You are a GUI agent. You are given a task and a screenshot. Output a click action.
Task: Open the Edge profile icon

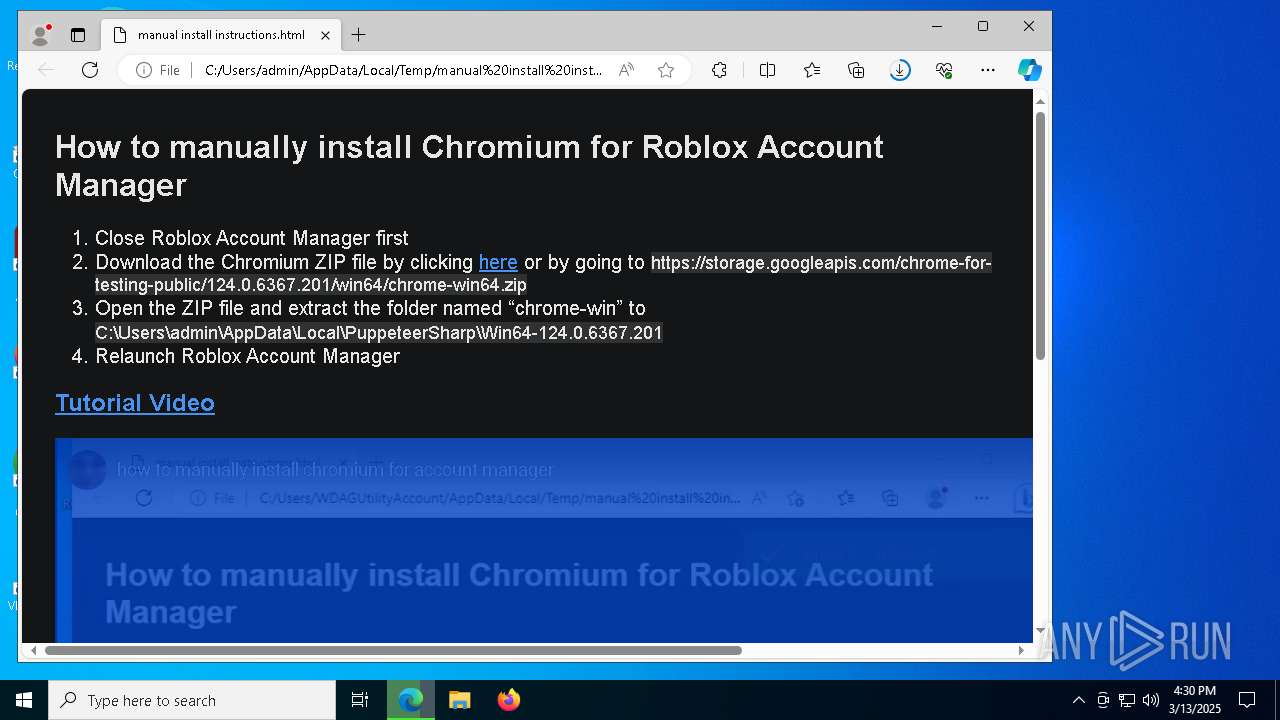click(40, 35)
